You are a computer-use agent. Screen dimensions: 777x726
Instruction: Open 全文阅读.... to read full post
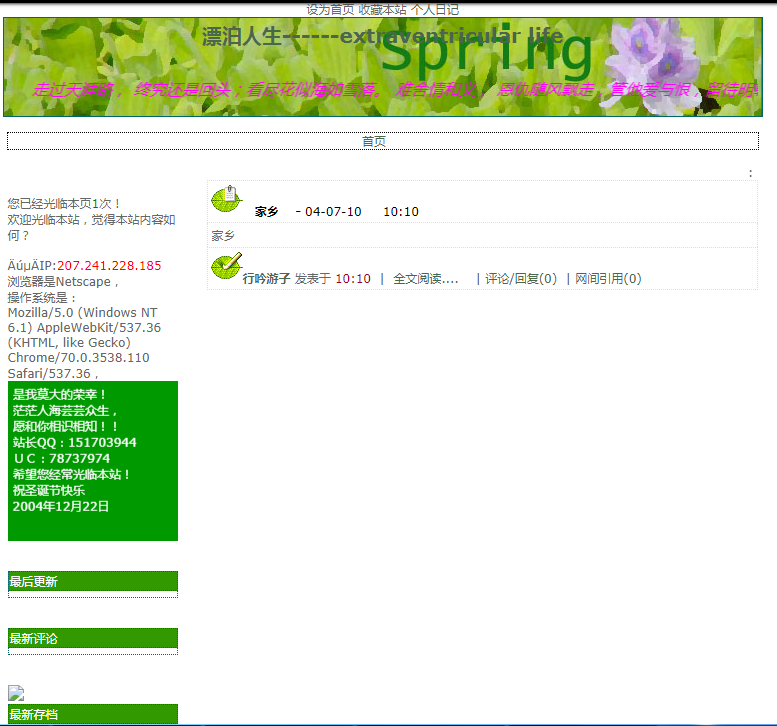426,279
